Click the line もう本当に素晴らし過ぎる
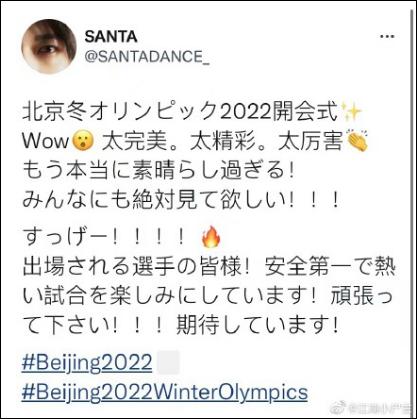 (x=159, y=172)
